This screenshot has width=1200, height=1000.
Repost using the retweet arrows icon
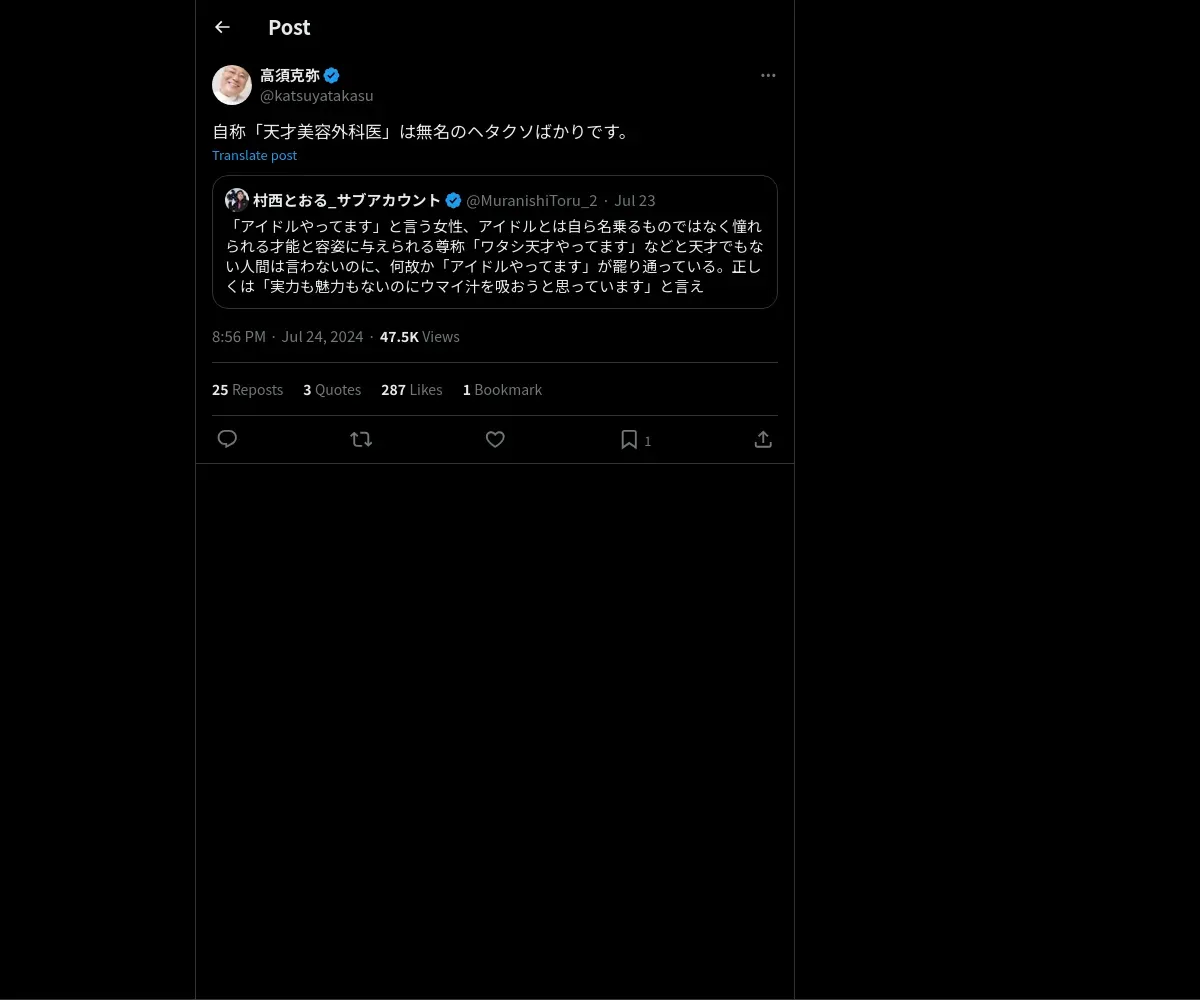click(x=361, y=439)
